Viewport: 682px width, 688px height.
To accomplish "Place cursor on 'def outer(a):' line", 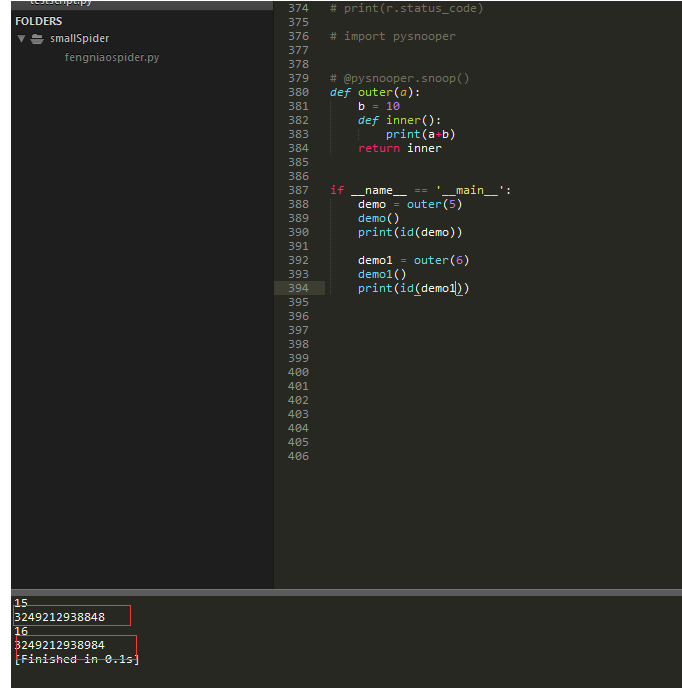I will coord(375,93).
